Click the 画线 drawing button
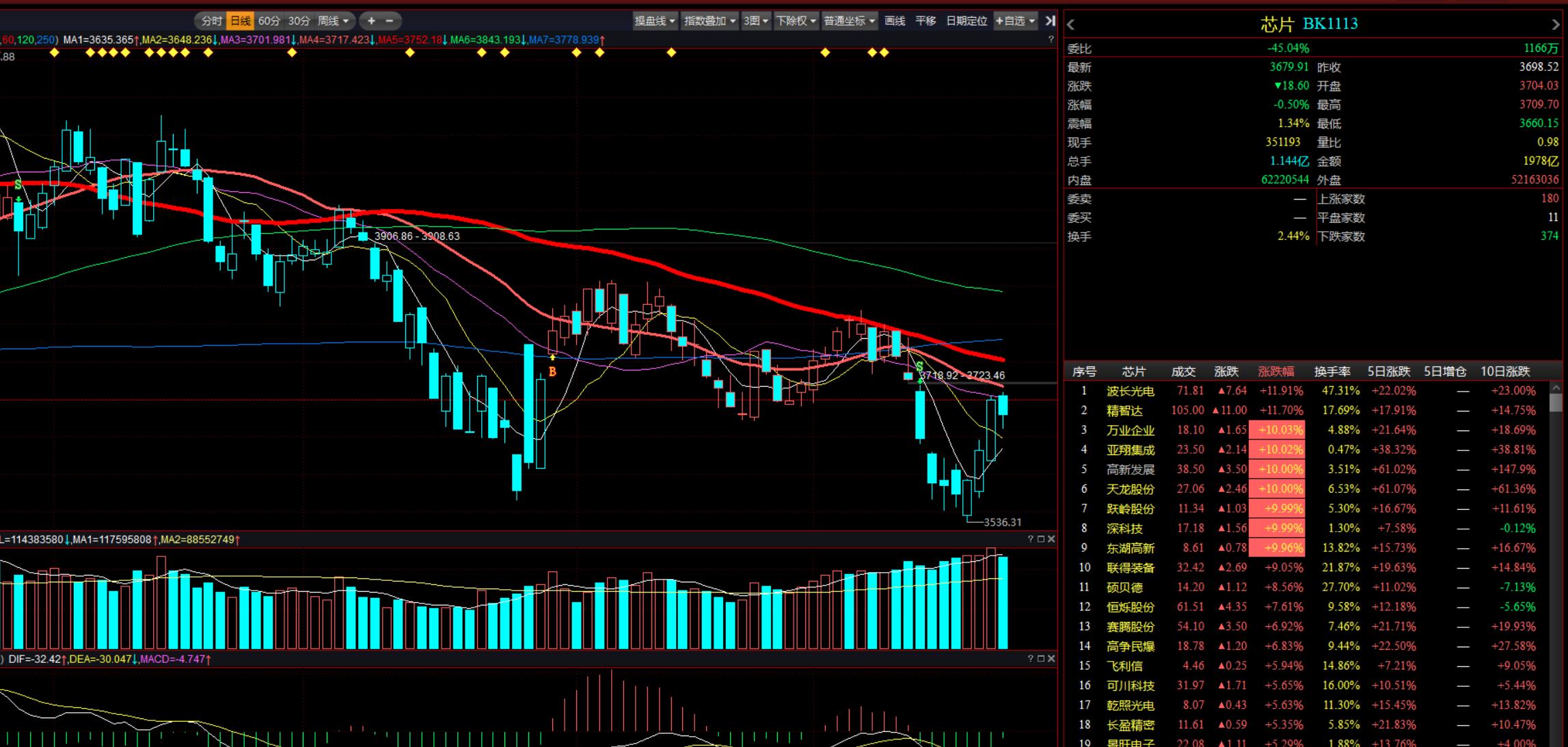The height and width of the screenshot is (747, 1568). pos(895,21)
